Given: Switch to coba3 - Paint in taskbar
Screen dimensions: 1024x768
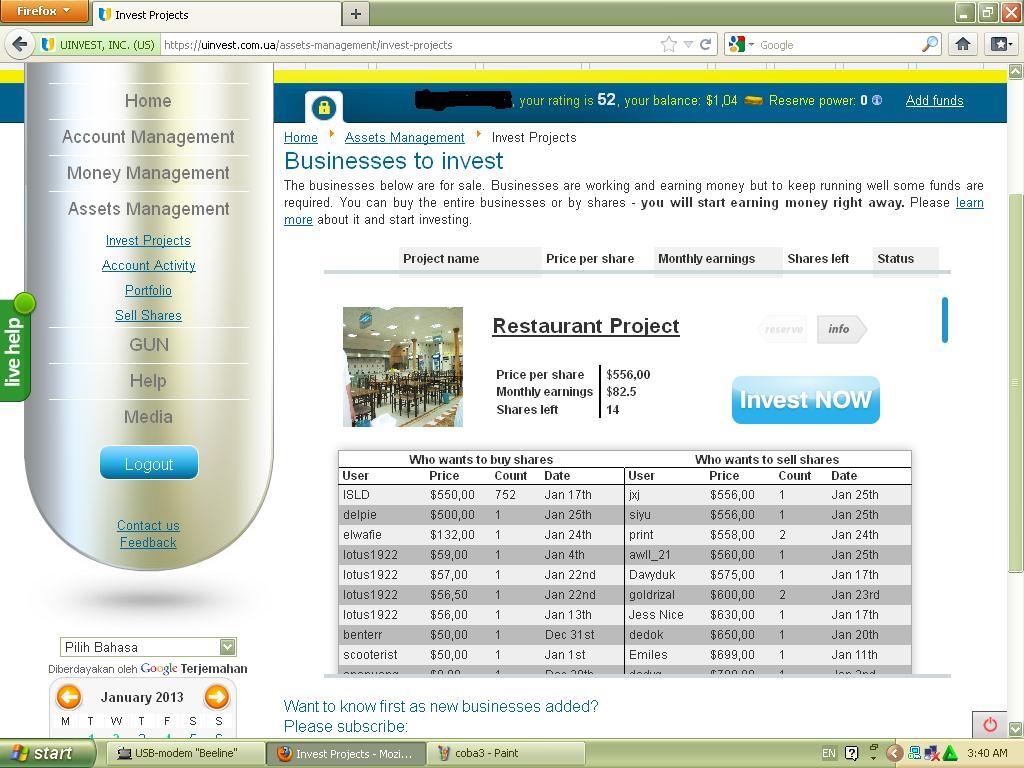Looking at the screenshot, I should [506, 753].
